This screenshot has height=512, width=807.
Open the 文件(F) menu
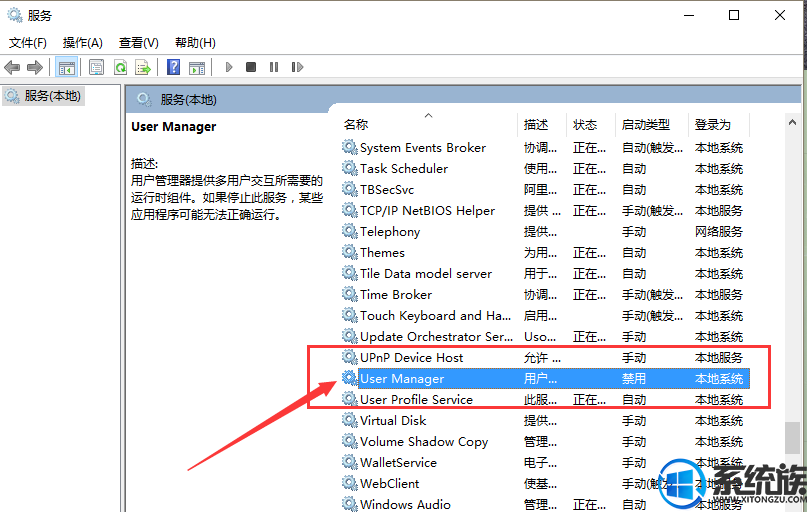pos(28,43)
